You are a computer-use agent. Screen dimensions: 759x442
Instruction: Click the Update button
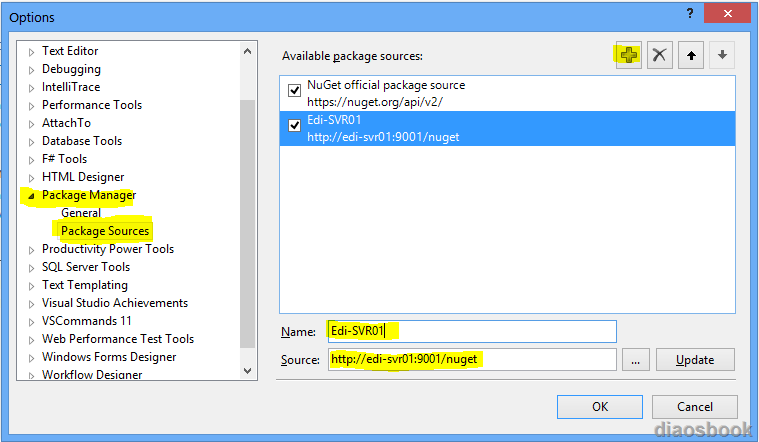tap(695, 360)
